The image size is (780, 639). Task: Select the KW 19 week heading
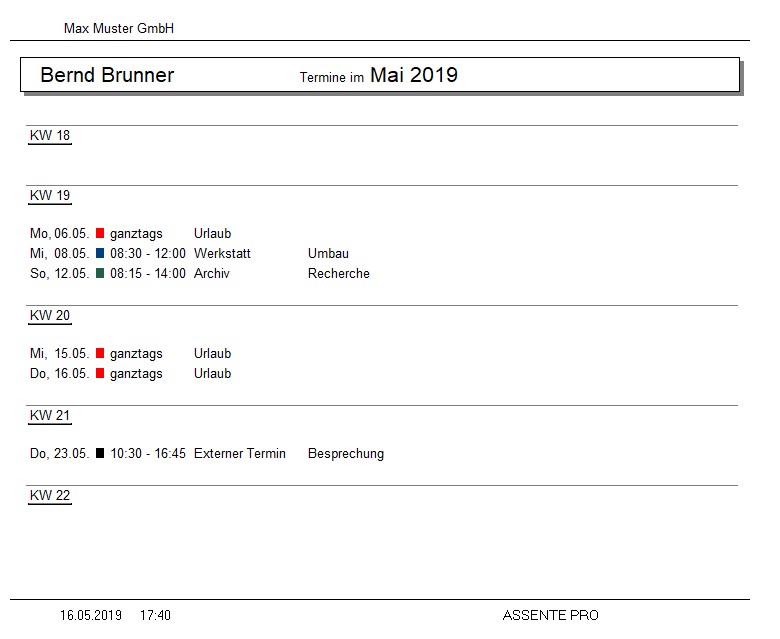coord(50,195)
